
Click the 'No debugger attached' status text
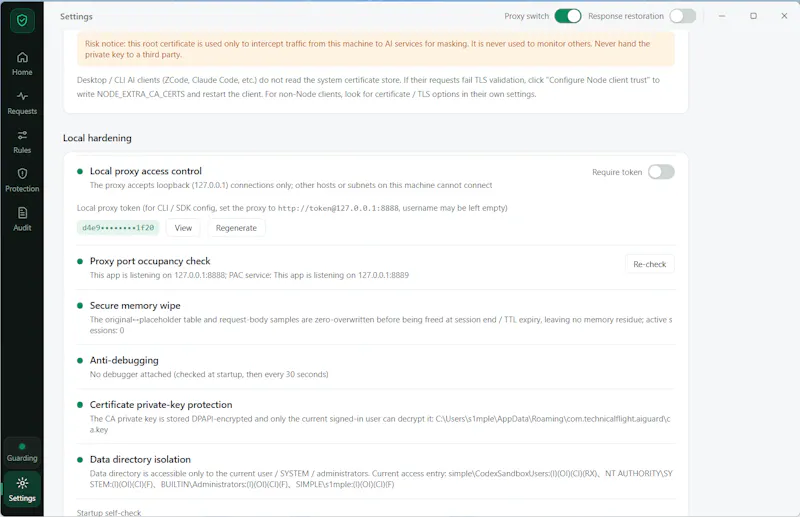(209, 374)
